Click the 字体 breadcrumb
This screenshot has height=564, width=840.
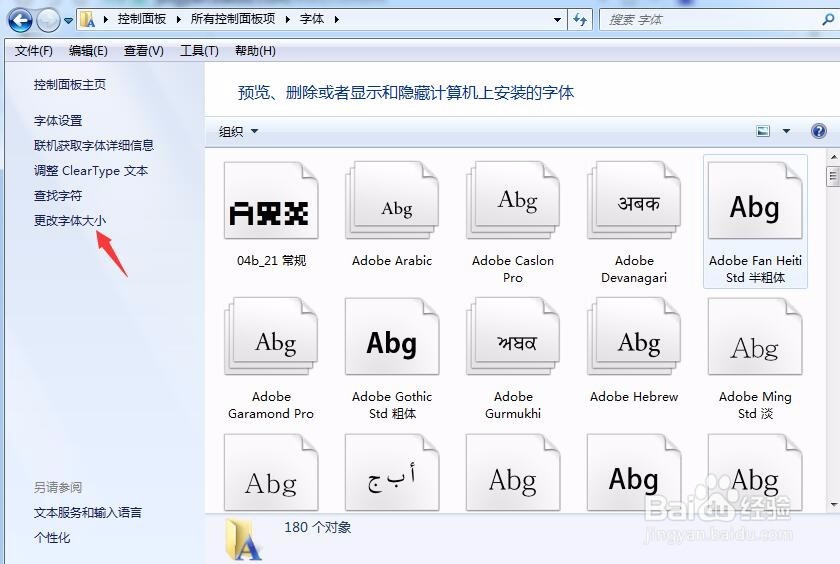point(312,19)
